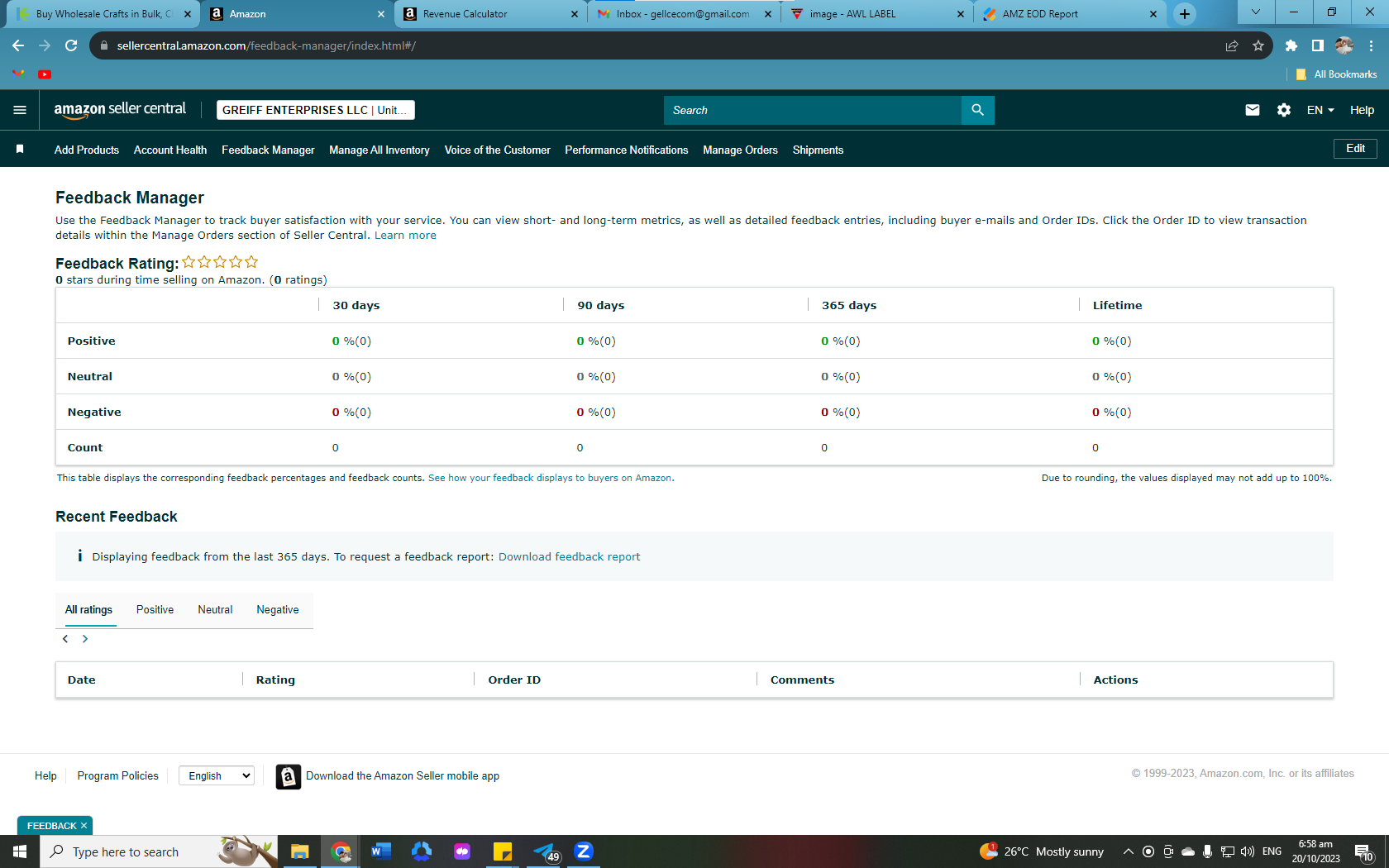This screenshot has width=1389, height=868.
Task: Open Add Products in navigation bar
Action: click(87, 150)
